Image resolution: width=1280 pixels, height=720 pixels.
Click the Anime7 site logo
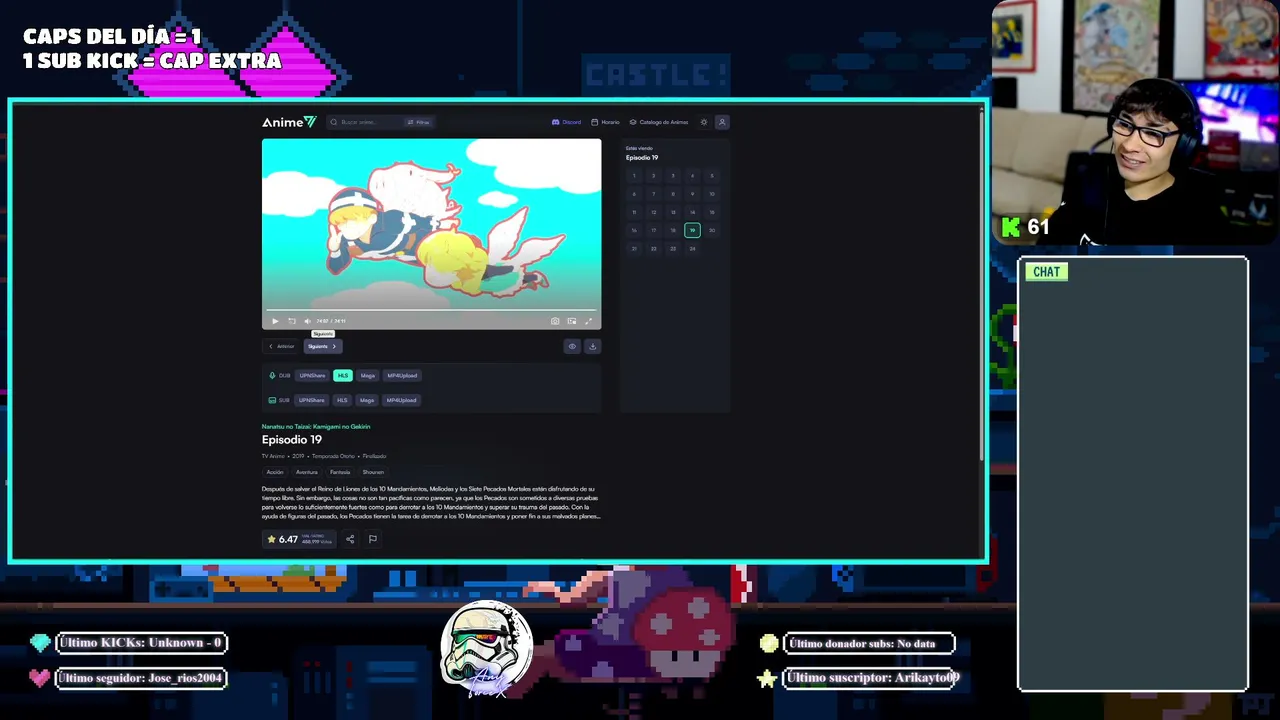[x=289, y=122]
